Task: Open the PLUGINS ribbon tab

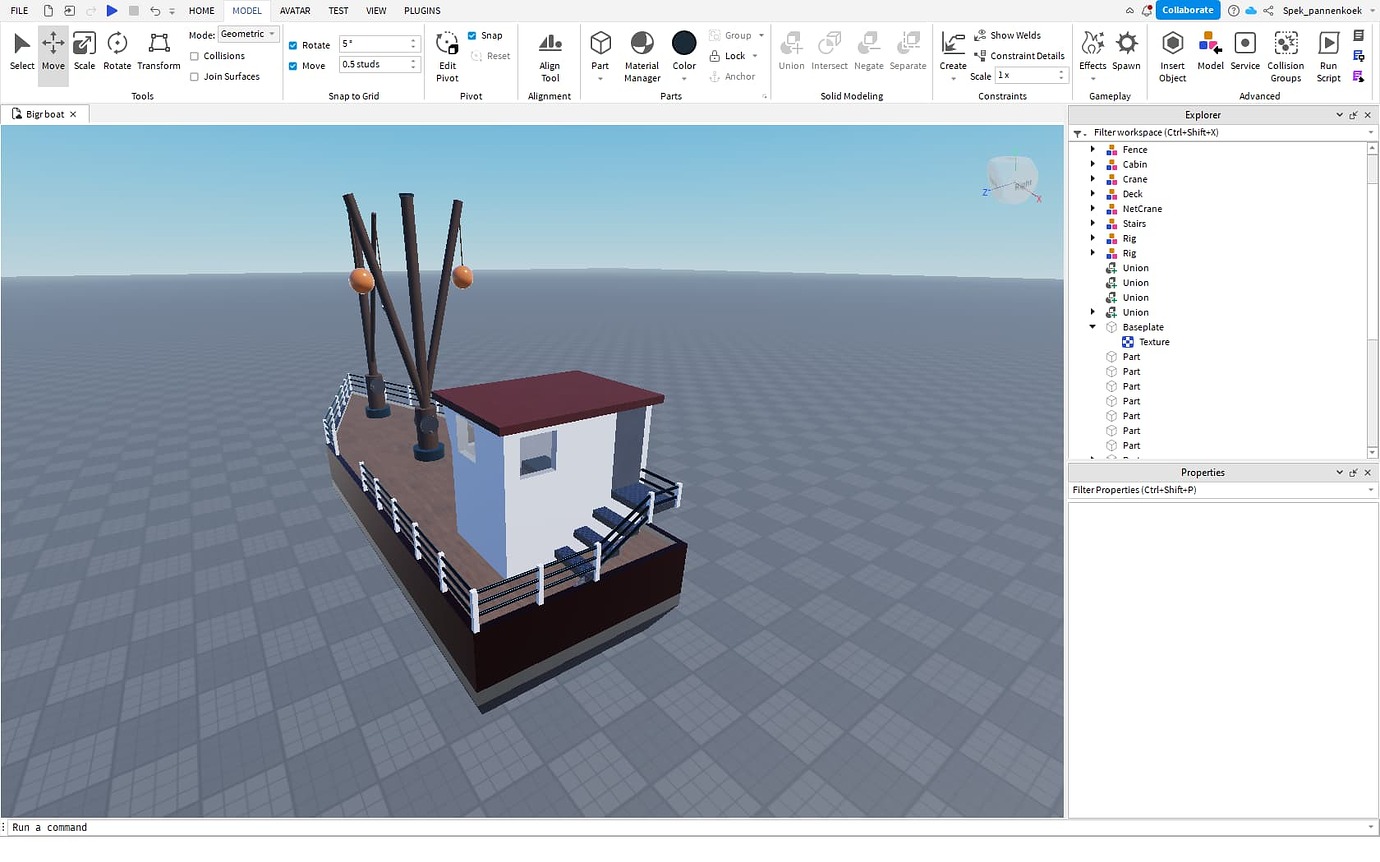Action: click(421, 11)
